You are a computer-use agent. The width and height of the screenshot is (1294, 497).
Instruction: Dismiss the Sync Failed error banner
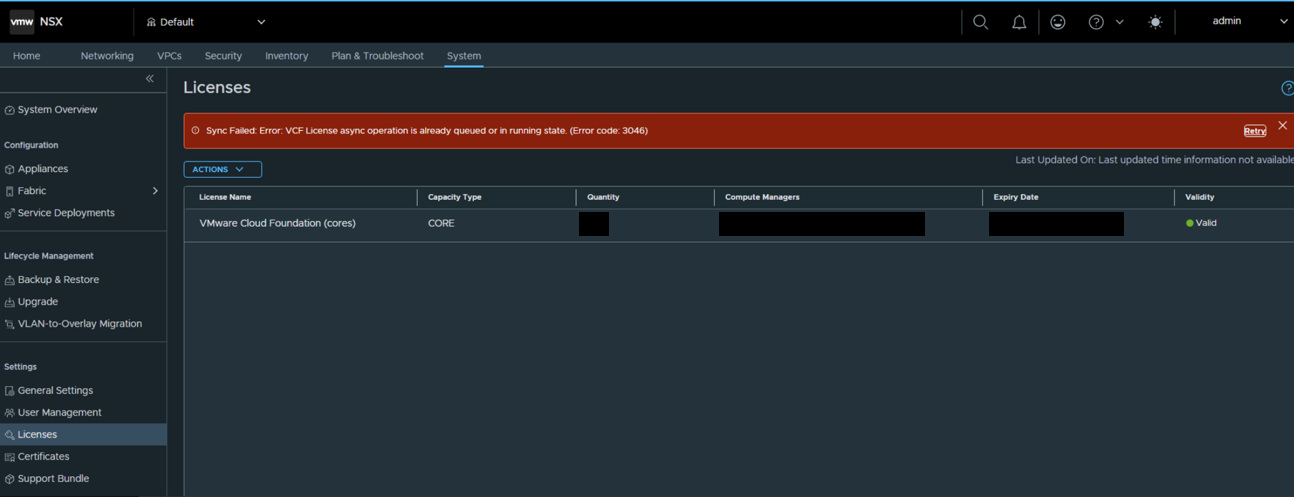tap(1282, 125)
